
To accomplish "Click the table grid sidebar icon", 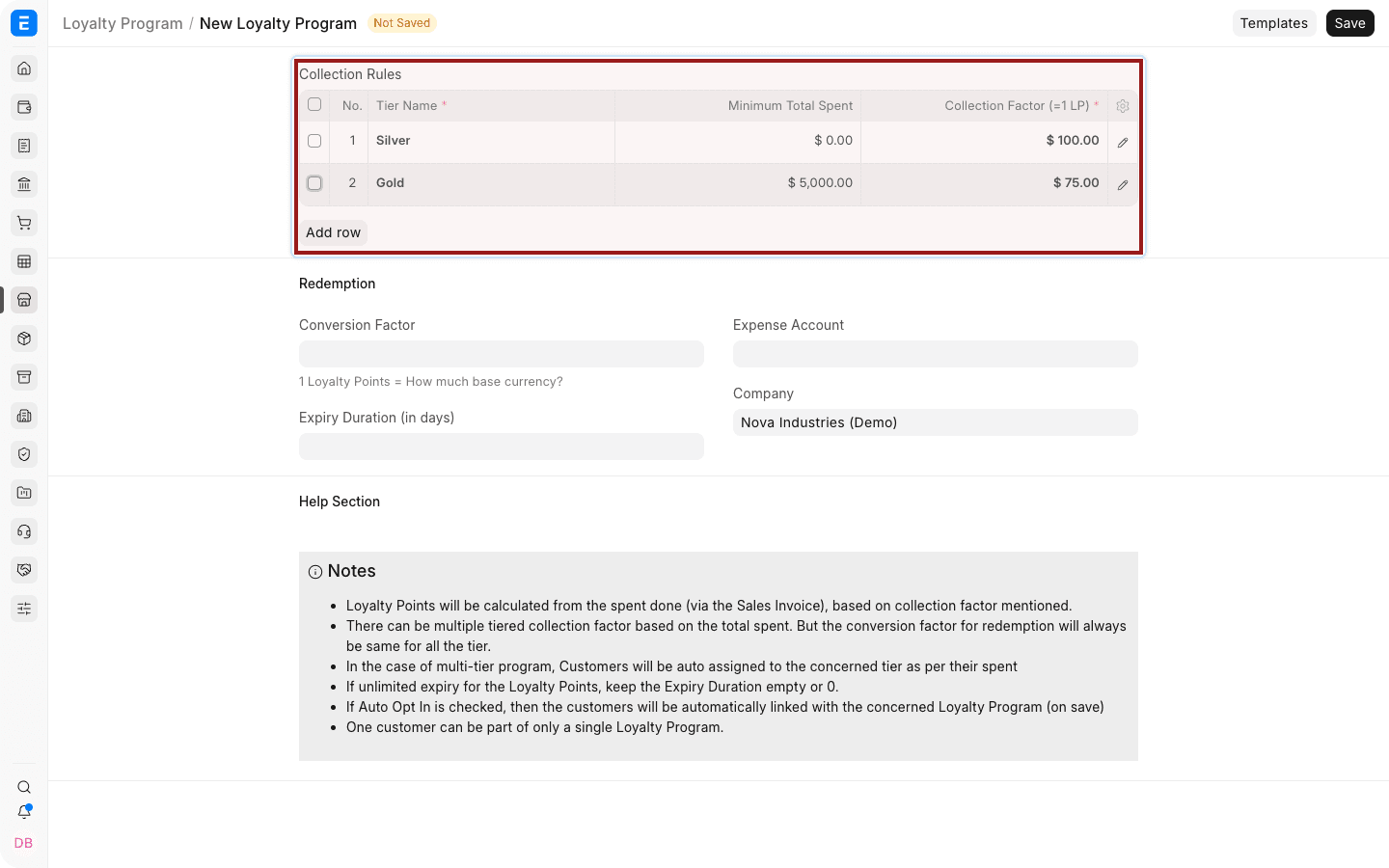I will coord(24,261).
